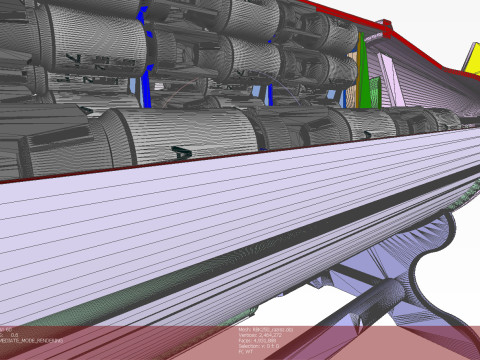
Task: Click the FC WT status text
Action: click(x=246, y=351)
